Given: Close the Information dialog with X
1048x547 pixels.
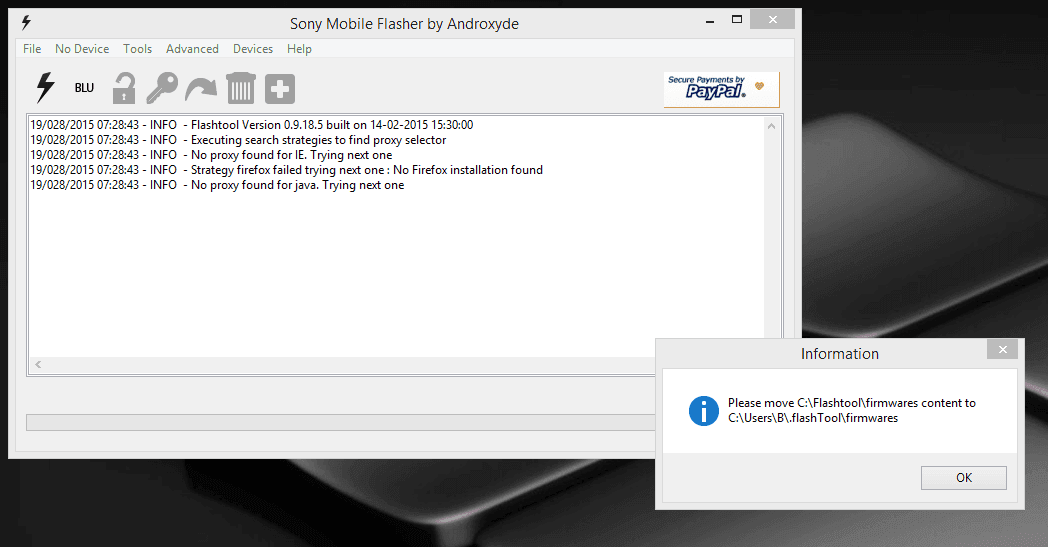Looking at the screenshot, I should (1003, 349).
